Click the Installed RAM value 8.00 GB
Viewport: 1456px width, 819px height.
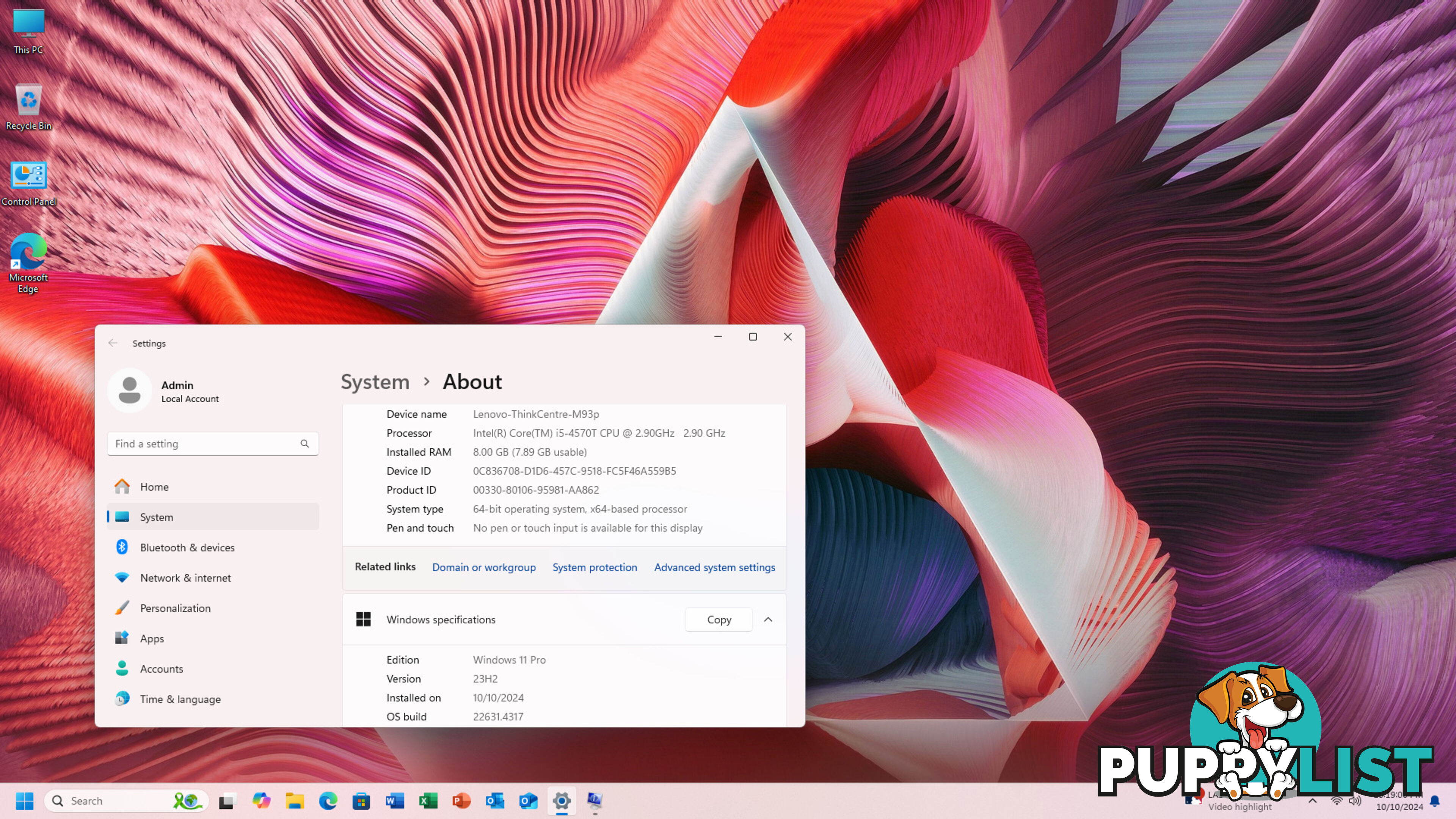[530, 452]
